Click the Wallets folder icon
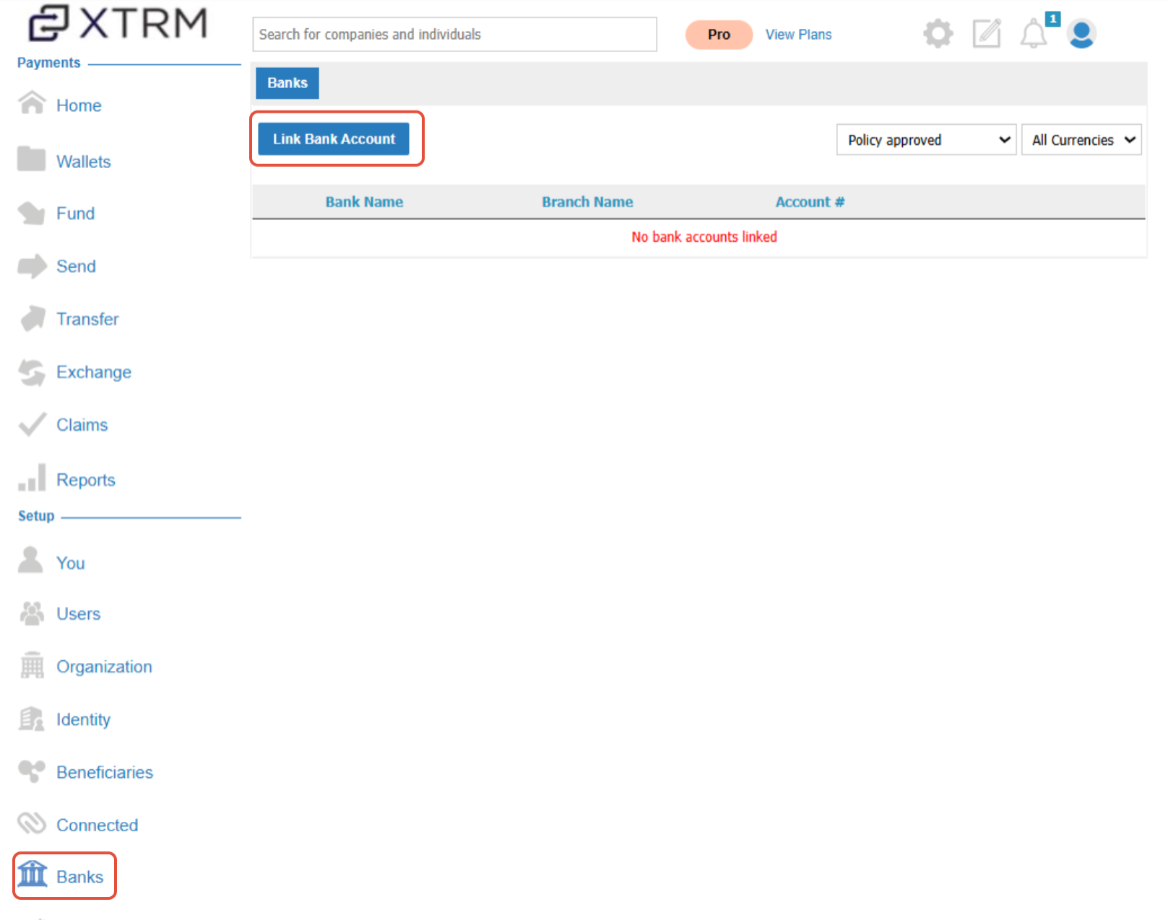Image resolution: width=1168 pixels, height=920 pixels. [31, 159]
